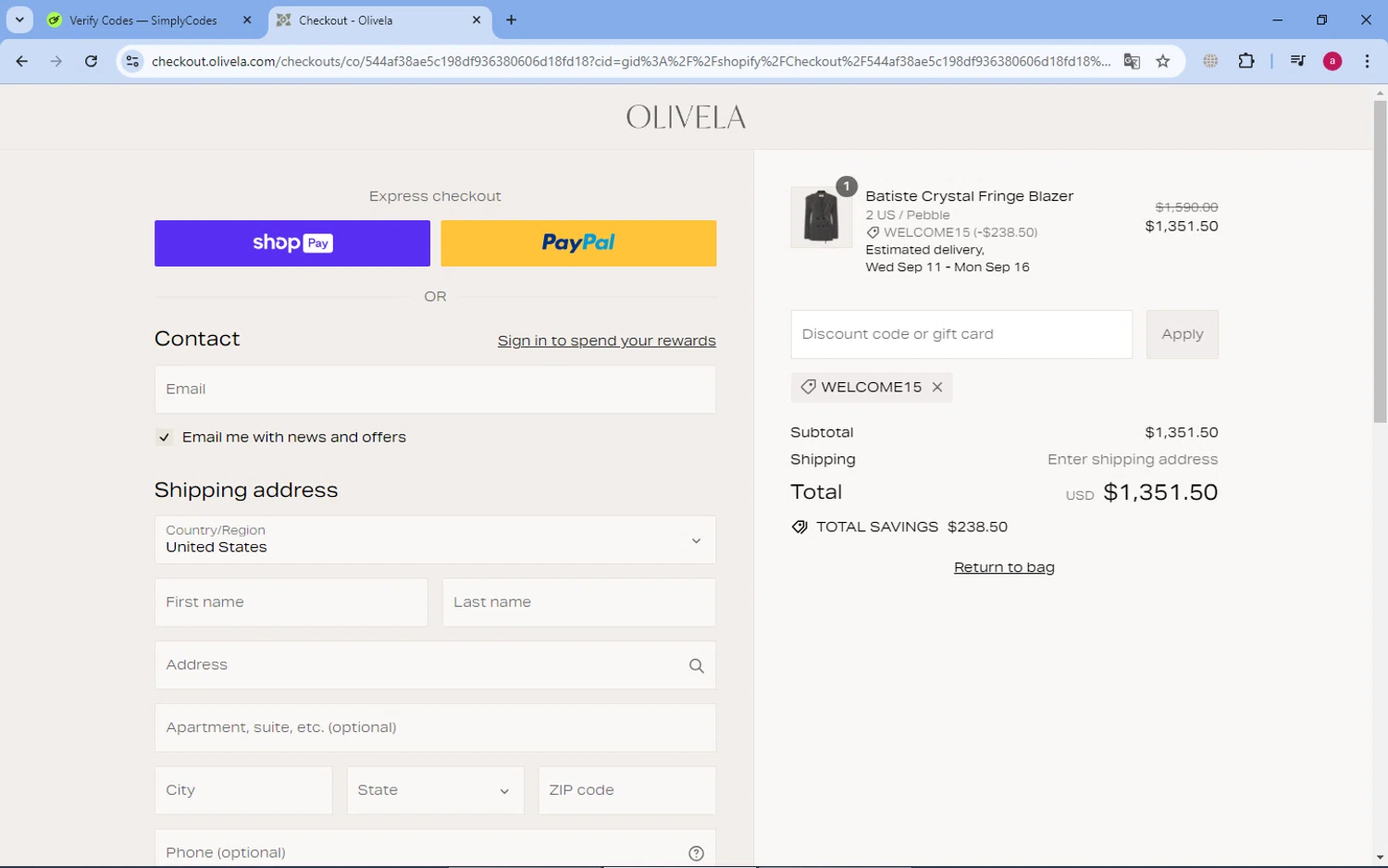The width and height of the screenshot is (1388, 868).
Task: Switch to Verify Codes — SimplyCodes tab
Action: 143,20
